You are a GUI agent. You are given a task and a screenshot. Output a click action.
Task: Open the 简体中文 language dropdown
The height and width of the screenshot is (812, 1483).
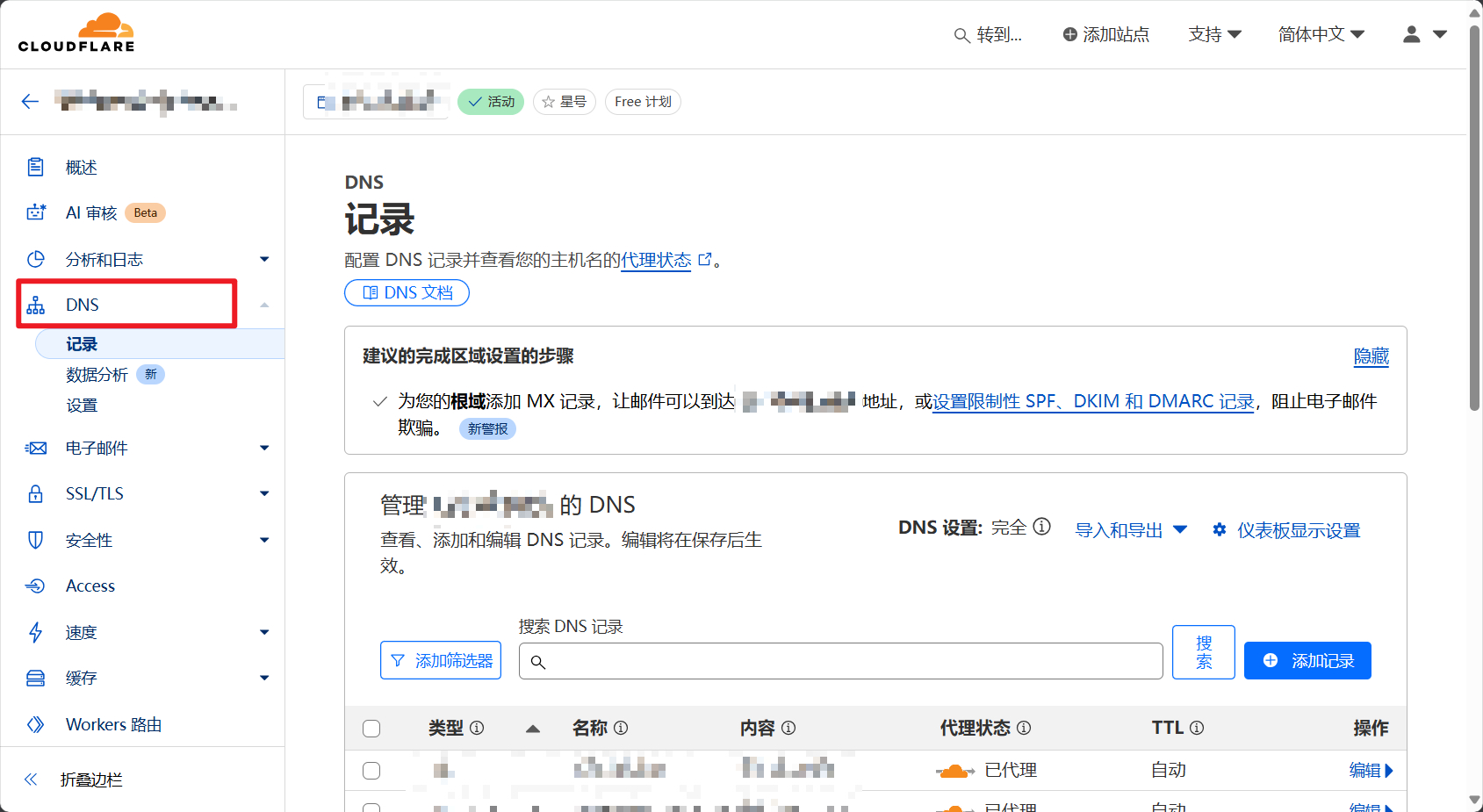click(x=1321, y=34)
